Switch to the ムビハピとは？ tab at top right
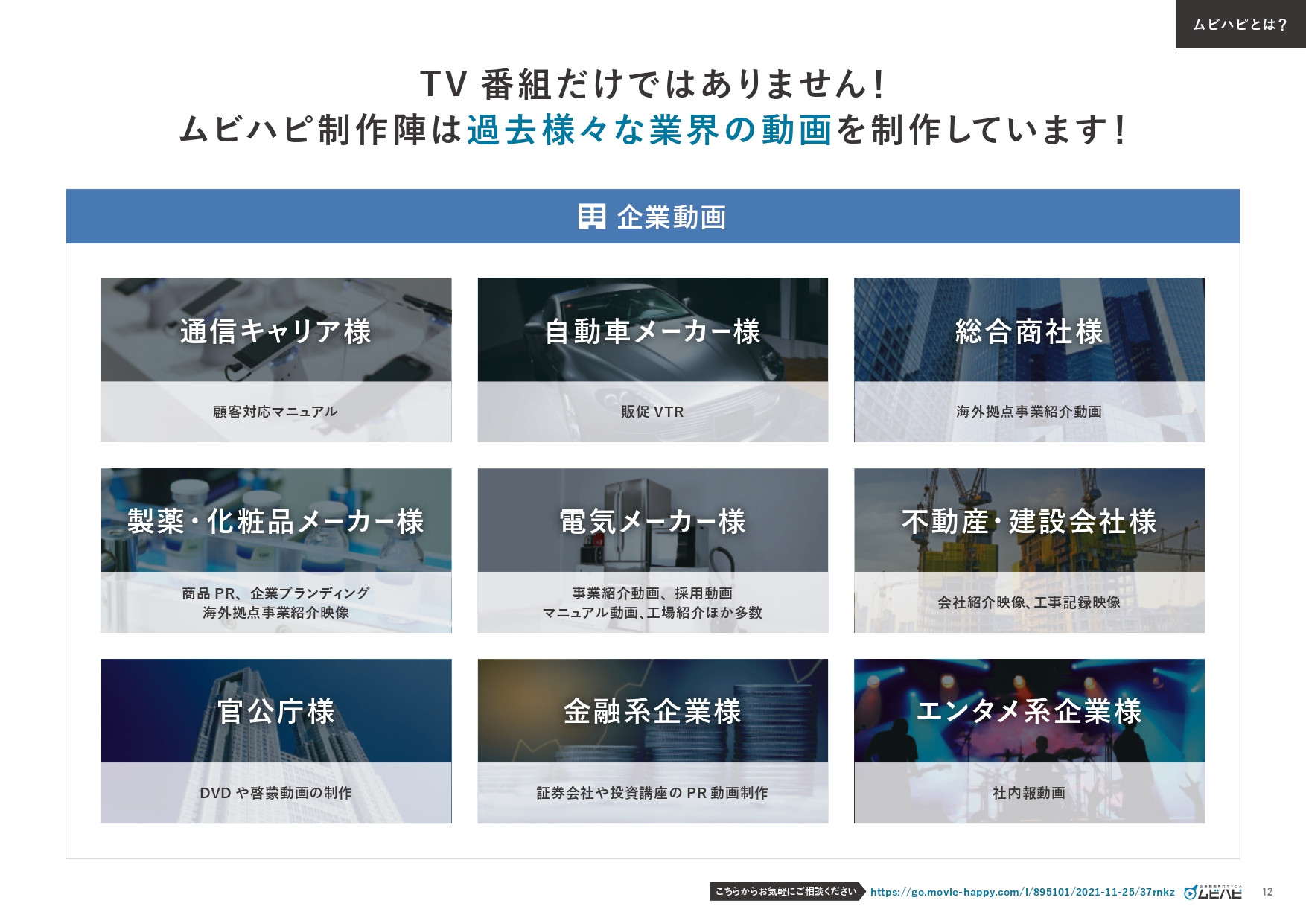Image resolution: width=1306 pixels, height=924 pixels. [x=1238, y=25]
